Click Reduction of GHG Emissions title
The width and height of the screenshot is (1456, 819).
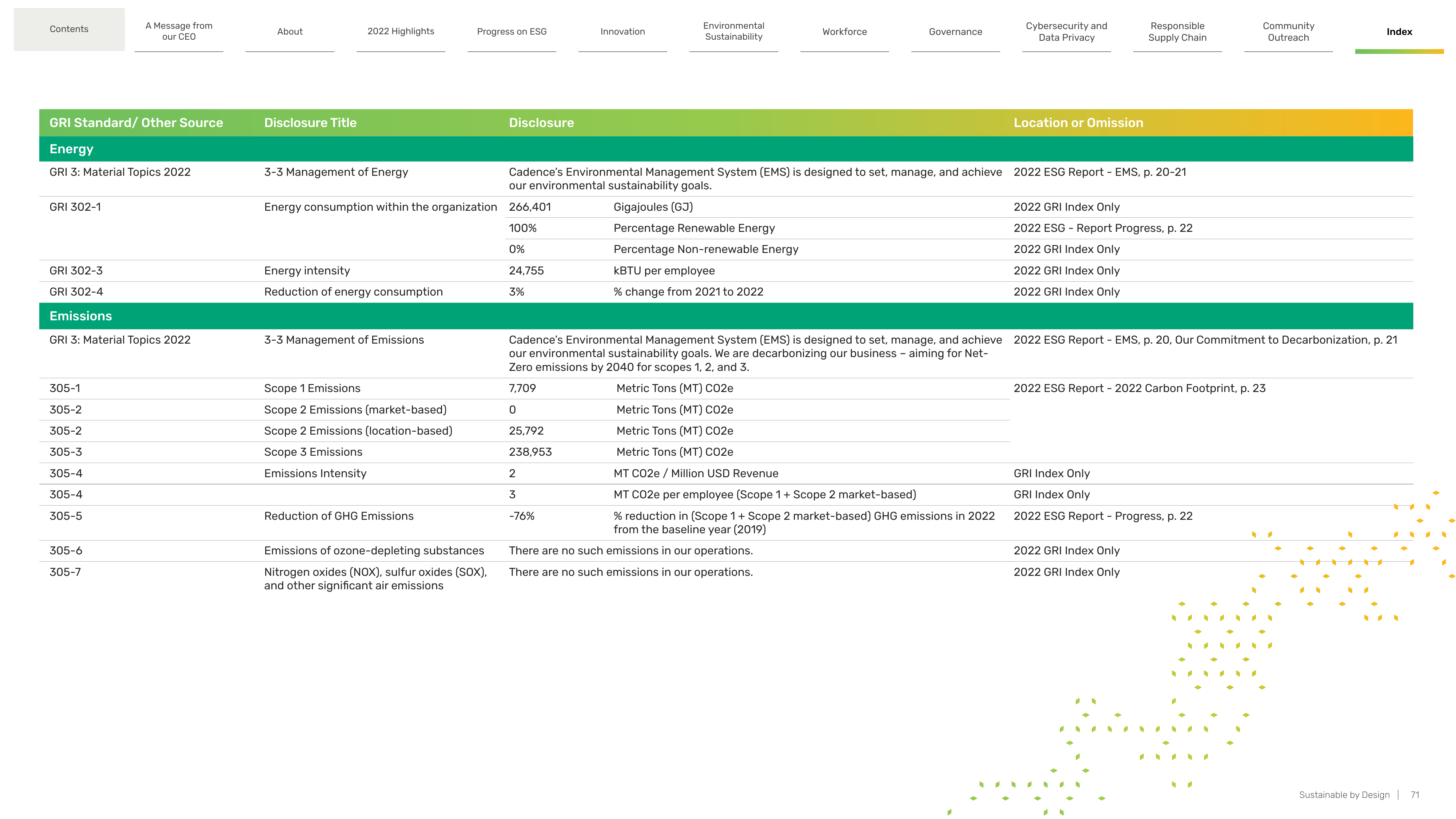[339, 516]
